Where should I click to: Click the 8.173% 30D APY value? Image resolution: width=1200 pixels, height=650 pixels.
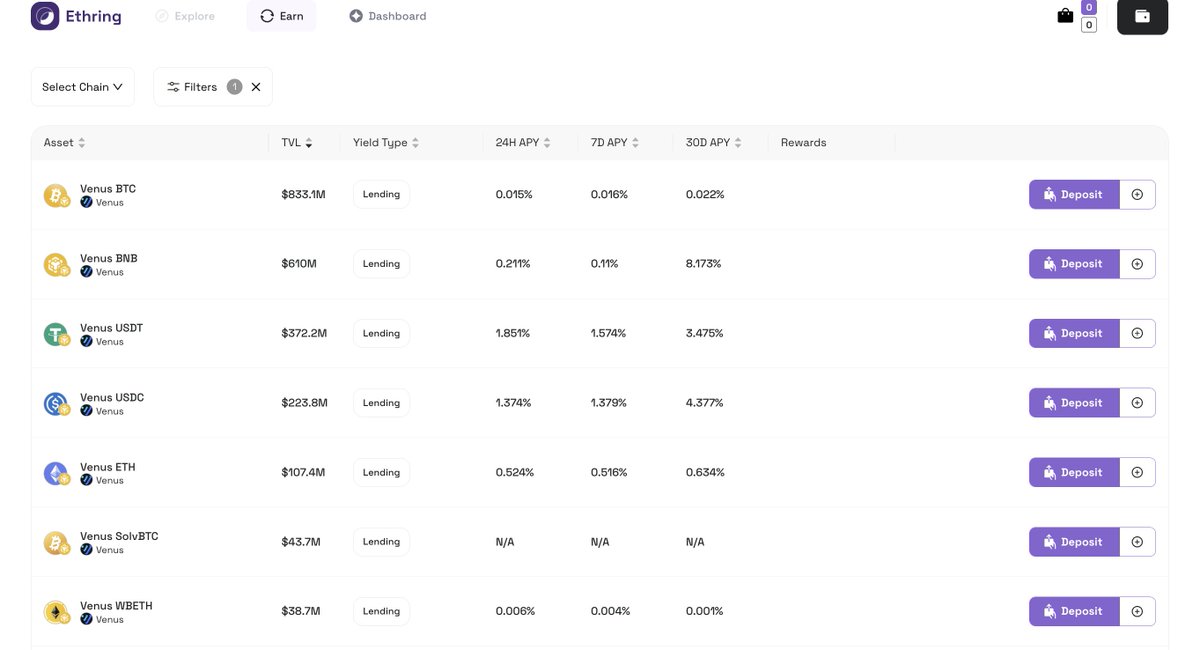(x=703, y=264)
